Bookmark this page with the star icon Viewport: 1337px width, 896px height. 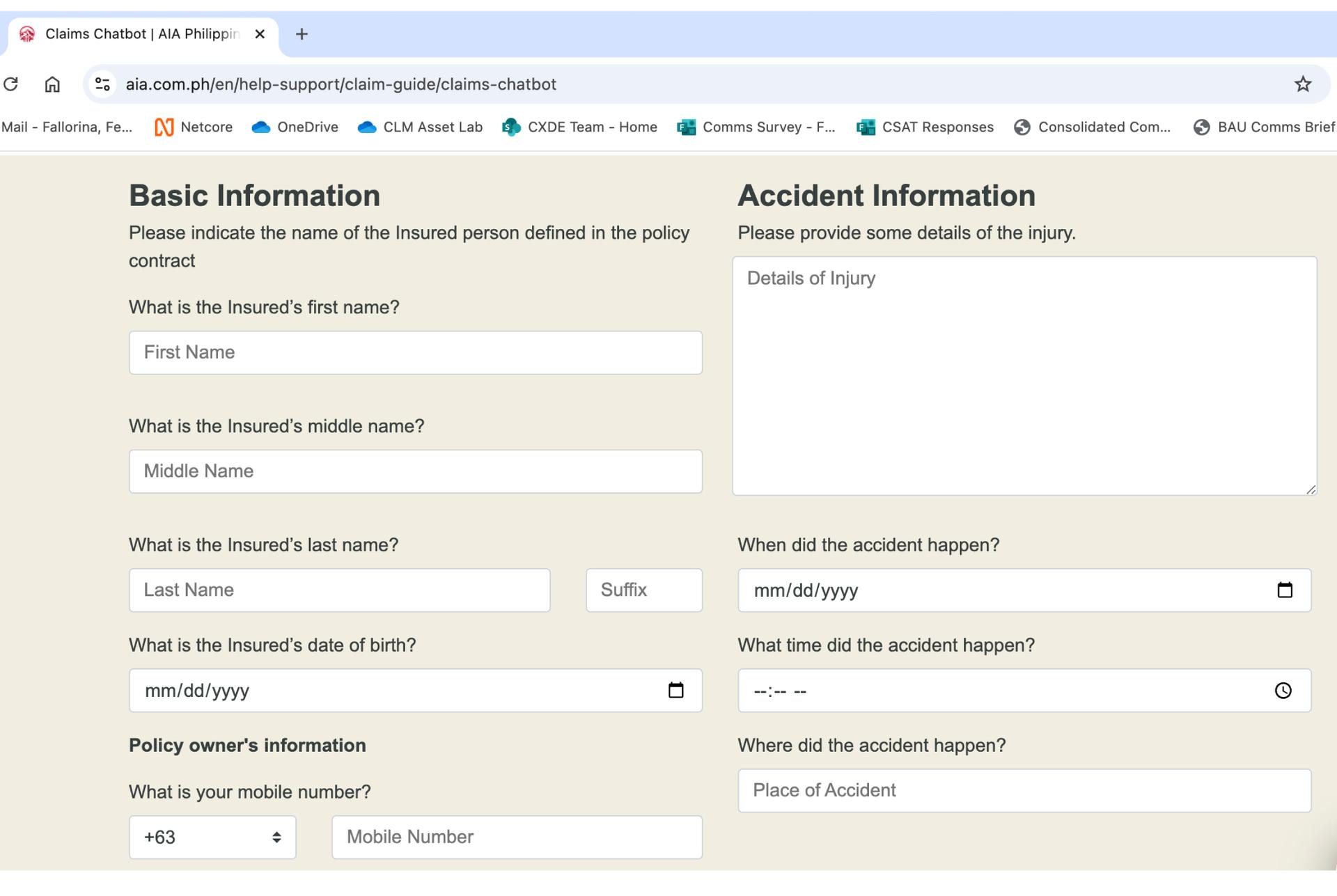(1302, 84)
